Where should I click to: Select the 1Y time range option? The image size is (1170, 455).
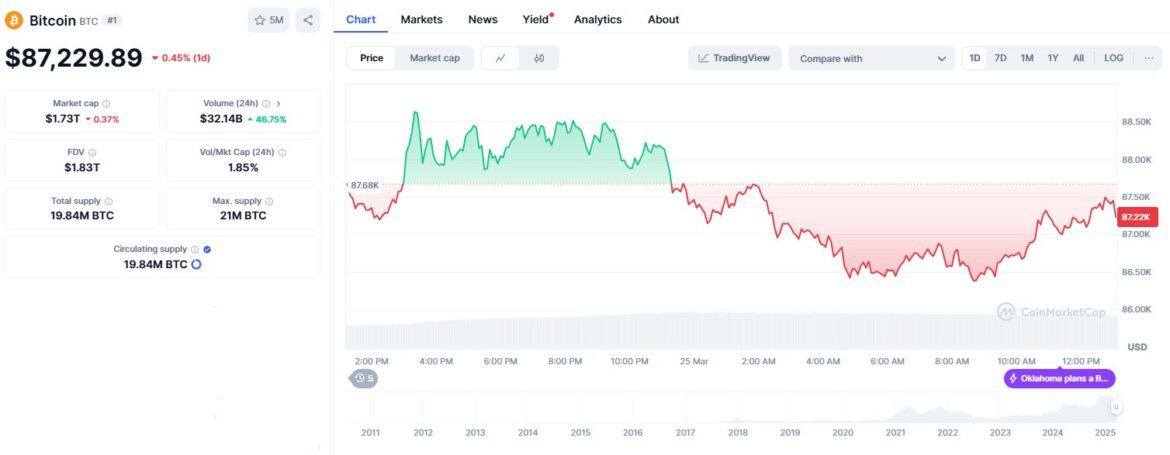1053,58
